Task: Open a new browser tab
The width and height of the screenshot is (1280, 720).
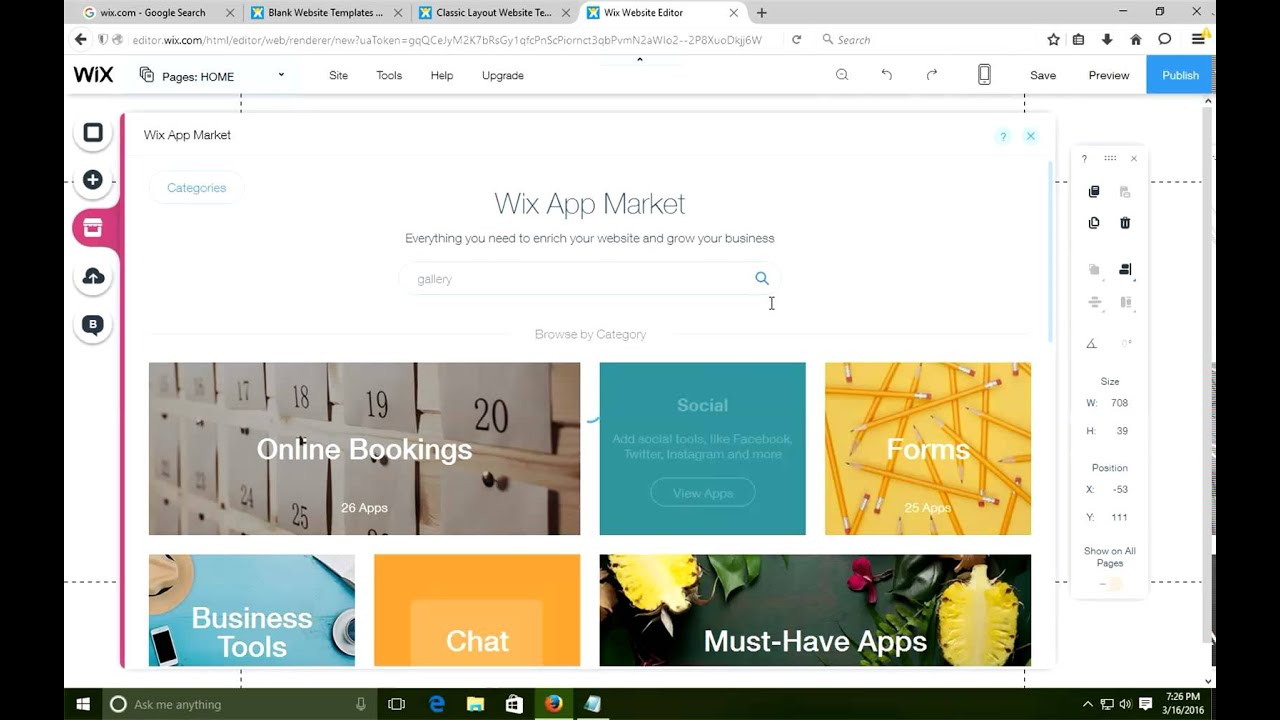Action: 762,13
